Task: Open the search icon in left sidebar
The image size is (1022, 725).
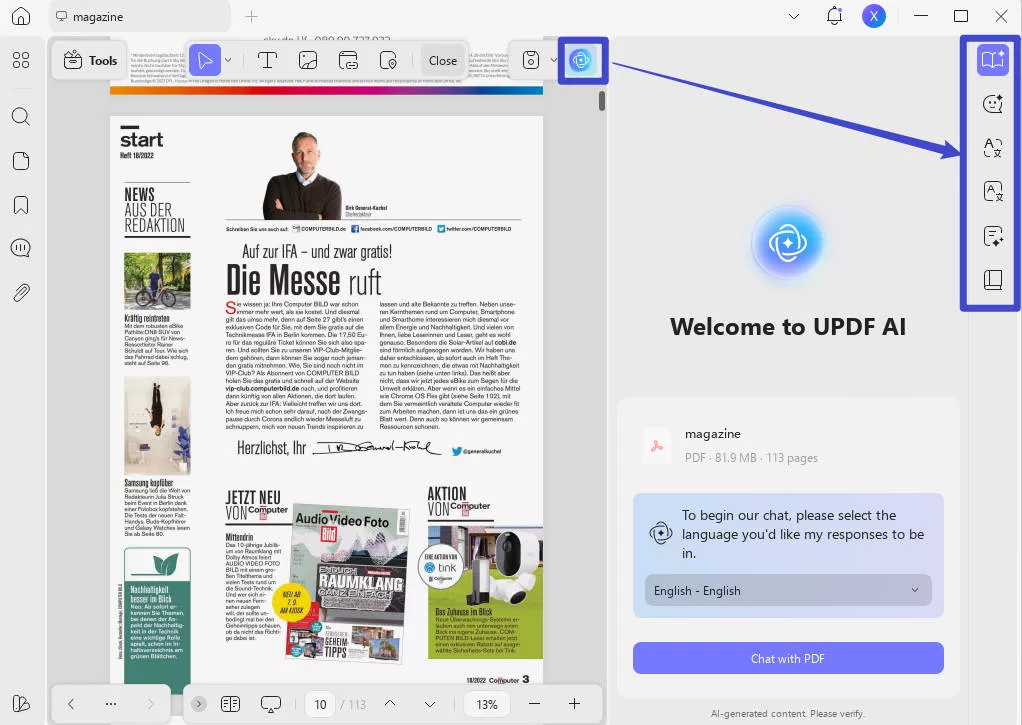Action: click(x=20, y=116)
